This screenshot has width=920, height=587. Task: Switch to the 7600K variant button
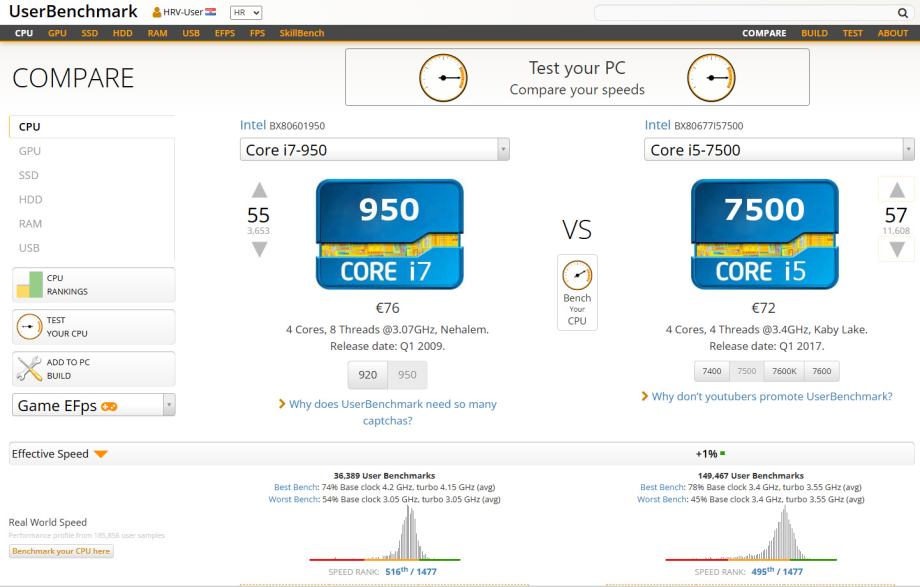[784, 371]
